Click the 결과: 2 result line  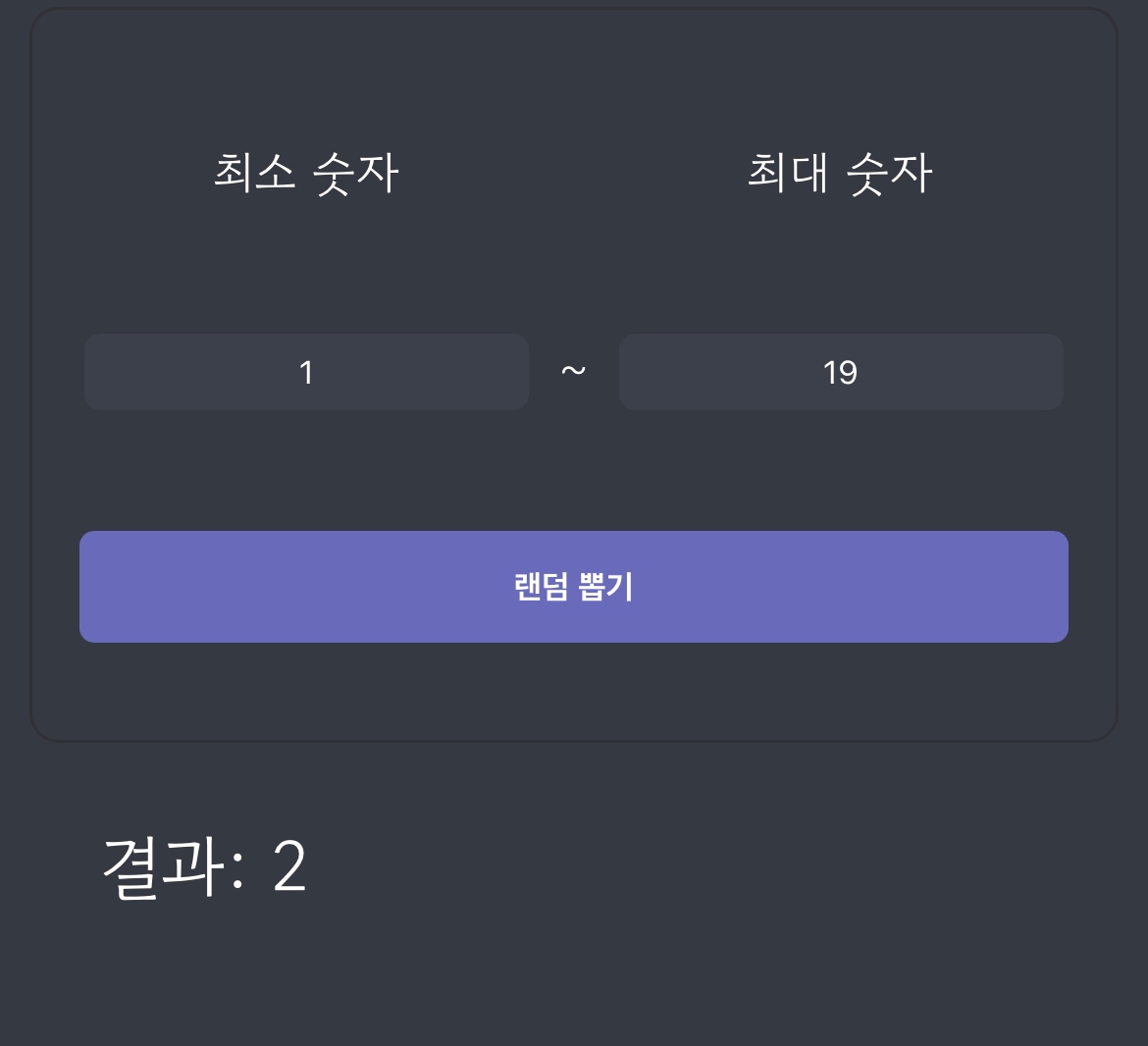click(x=204, y=867)
